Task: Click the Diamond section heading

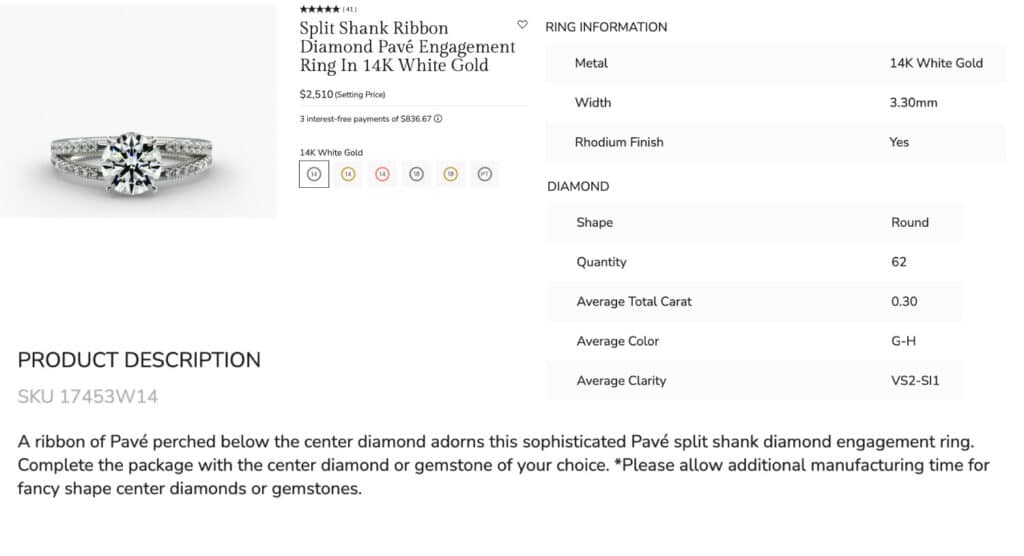Action: [578, 186]
